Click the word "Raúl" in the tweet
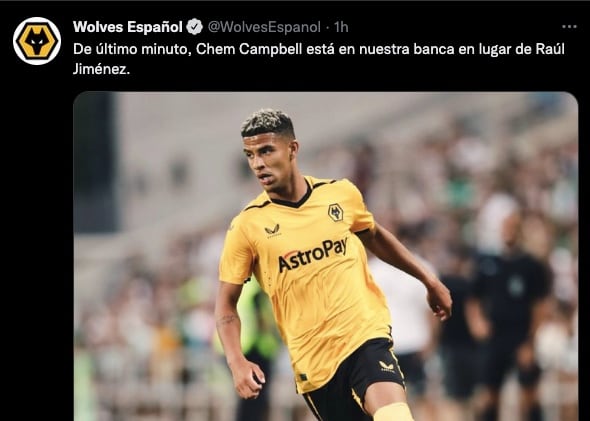This screenshot has width=590, height=421. pos(550,49)
